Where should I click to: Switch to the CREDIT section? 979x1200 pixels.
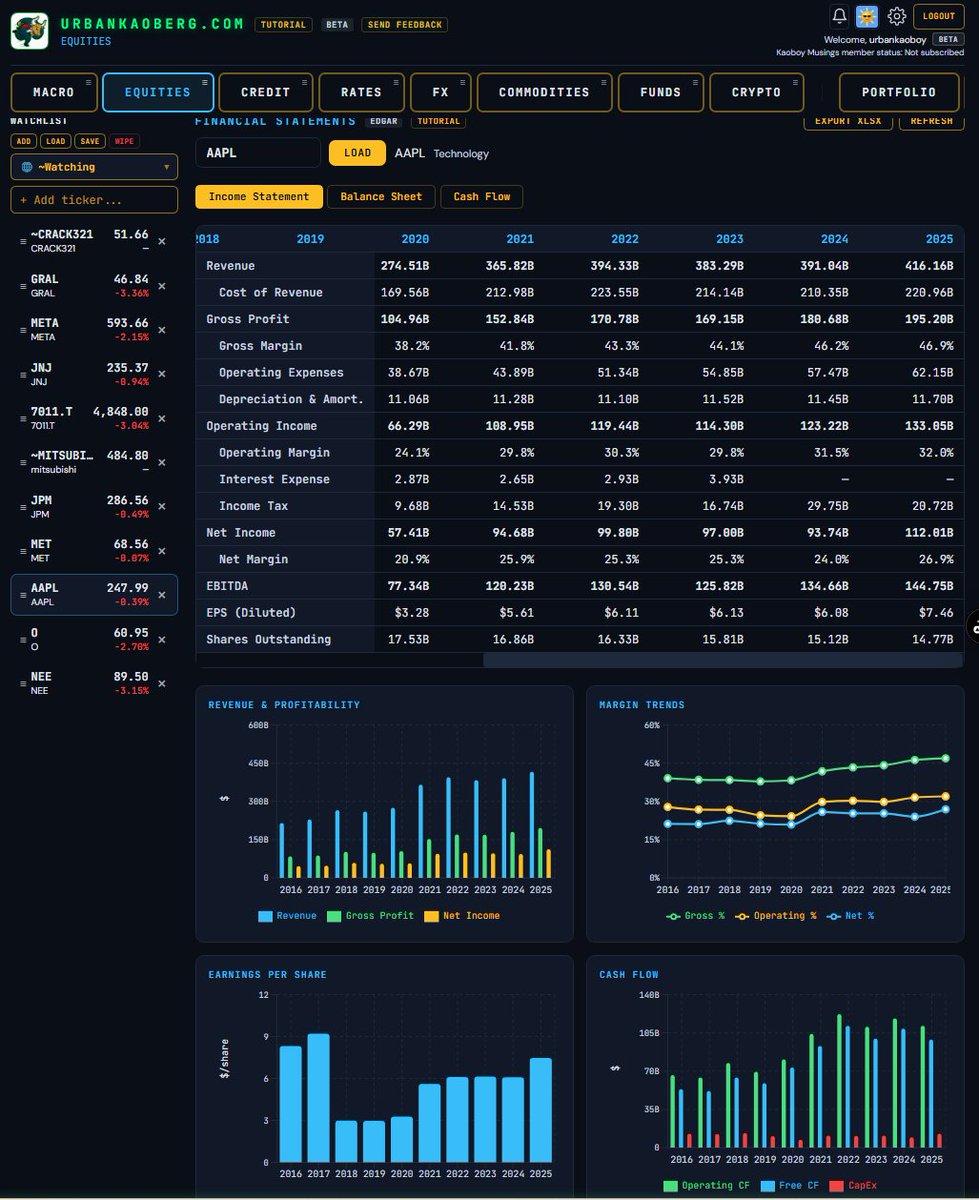(265, 92)
